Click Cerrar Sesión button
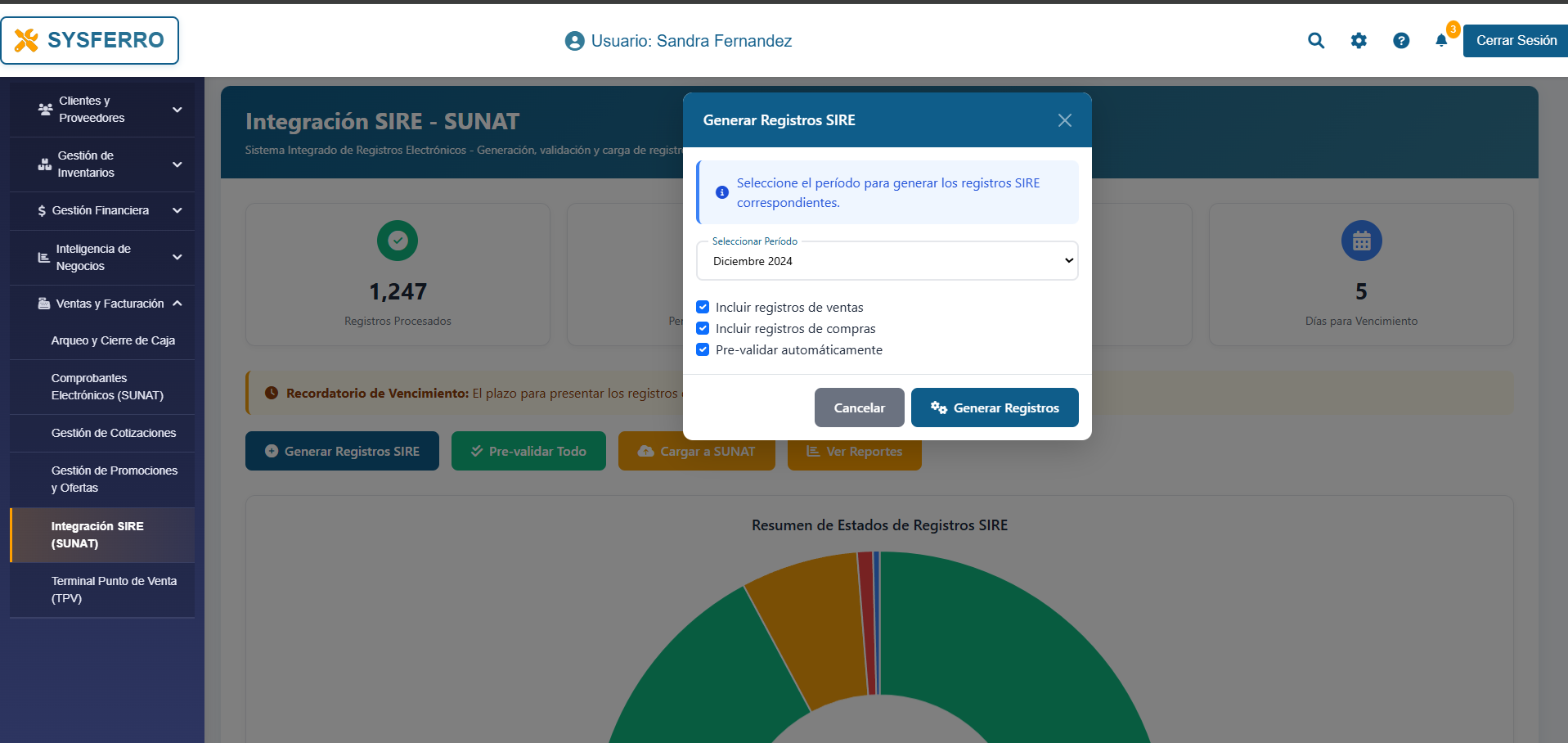The width and height of the screenshot is (1568, 743). [x=1516, y=41]
